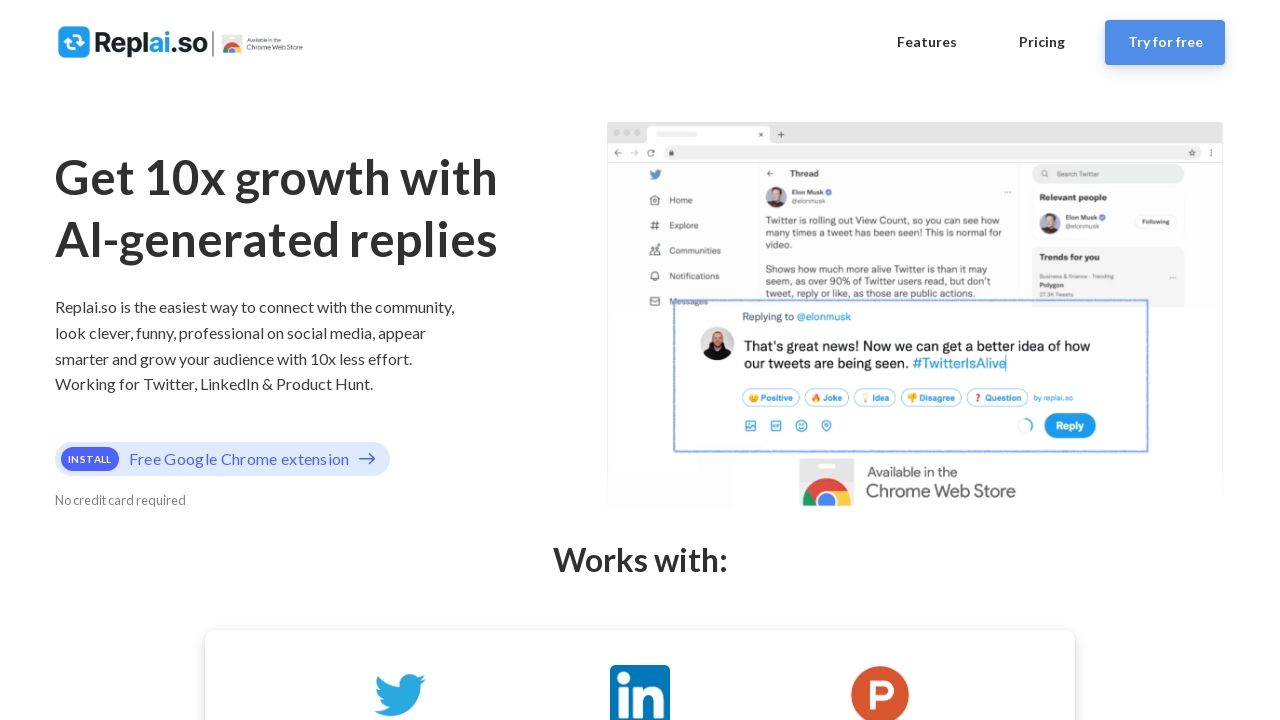The image size is (1280, 720).
Task: Click the Twitter bird logo in demo sidebar
Action: tap(655, 173)
